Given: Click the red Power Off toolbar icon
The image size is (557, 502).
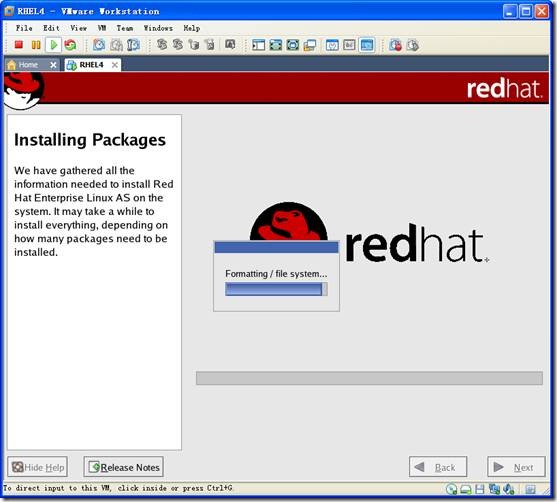Looking at the screenshot, I should pyautogui.click(x=19, y=45).
